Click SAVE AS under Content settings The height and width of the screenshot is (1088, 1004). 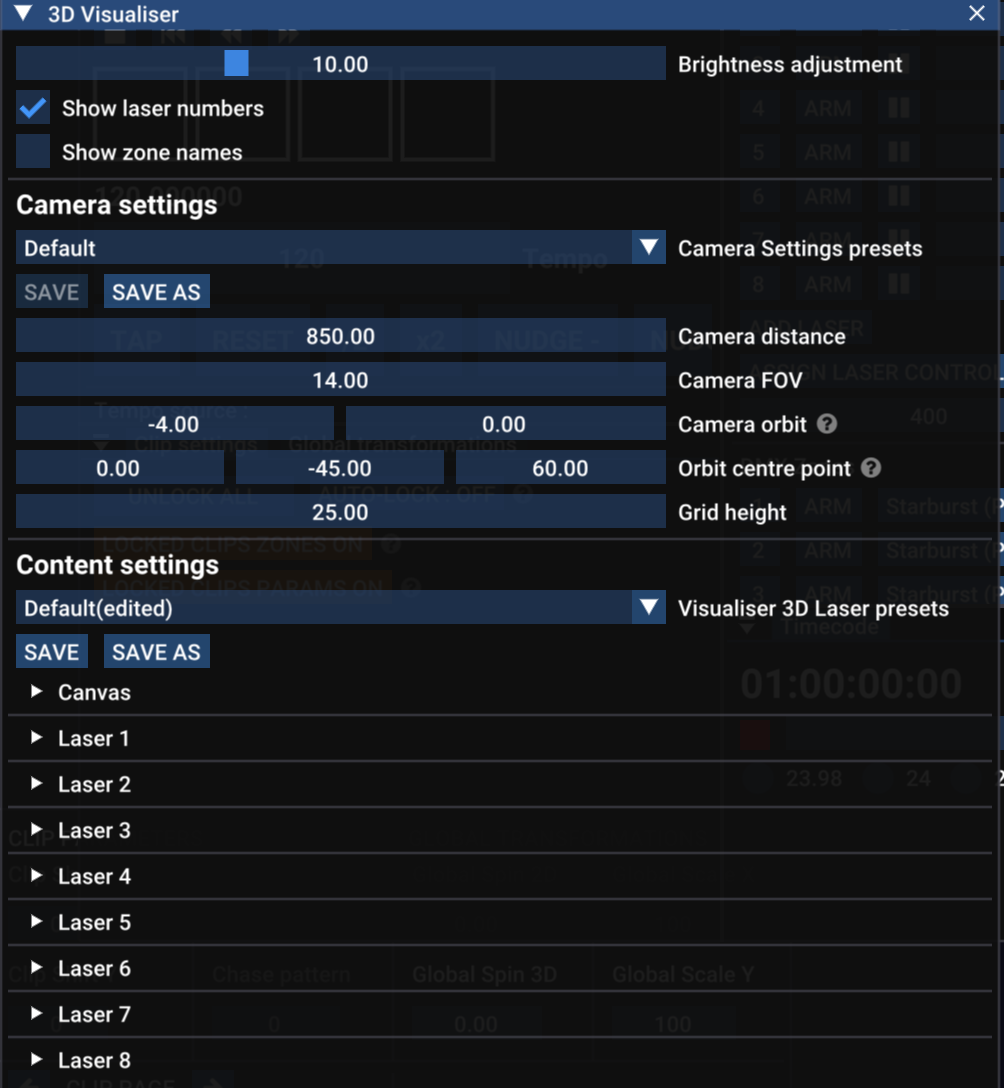click(x=156, y=652)
